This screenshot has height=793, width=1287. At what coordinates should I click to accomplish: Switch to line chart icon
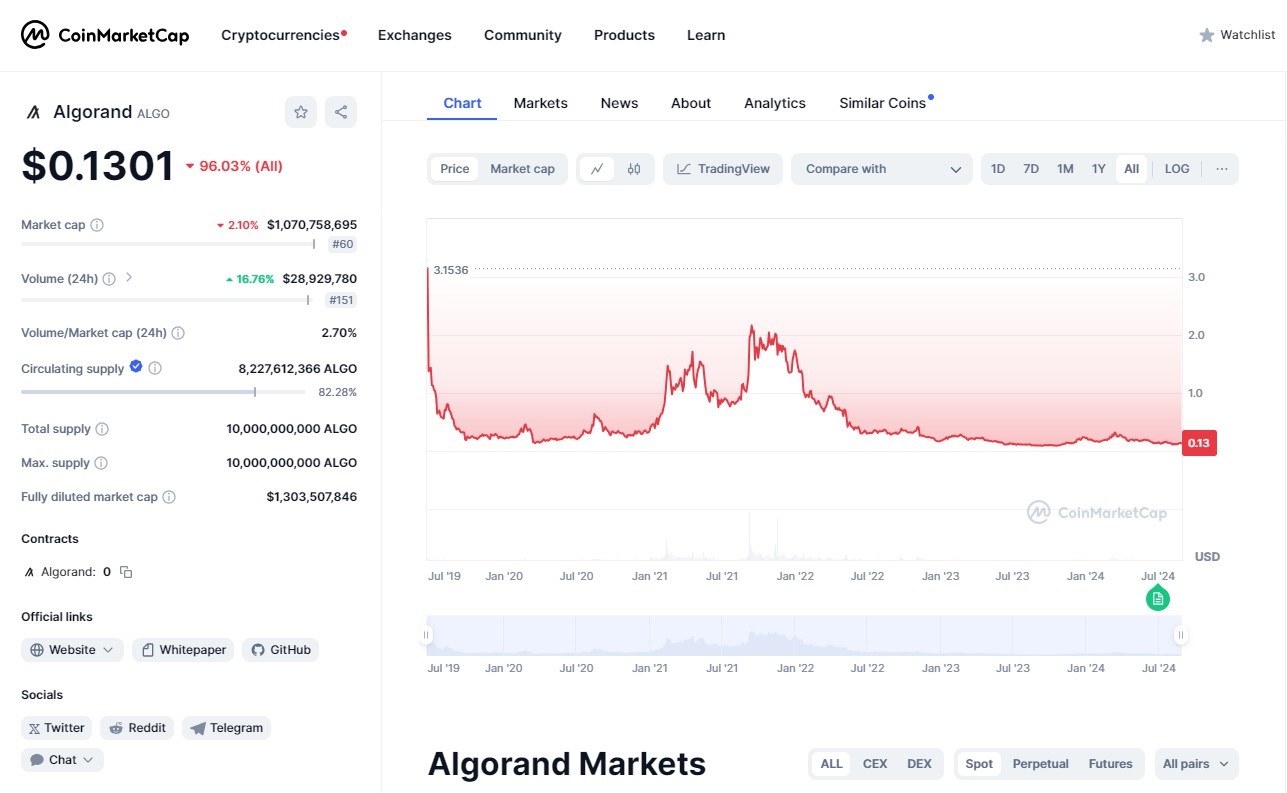pos(596,169)
